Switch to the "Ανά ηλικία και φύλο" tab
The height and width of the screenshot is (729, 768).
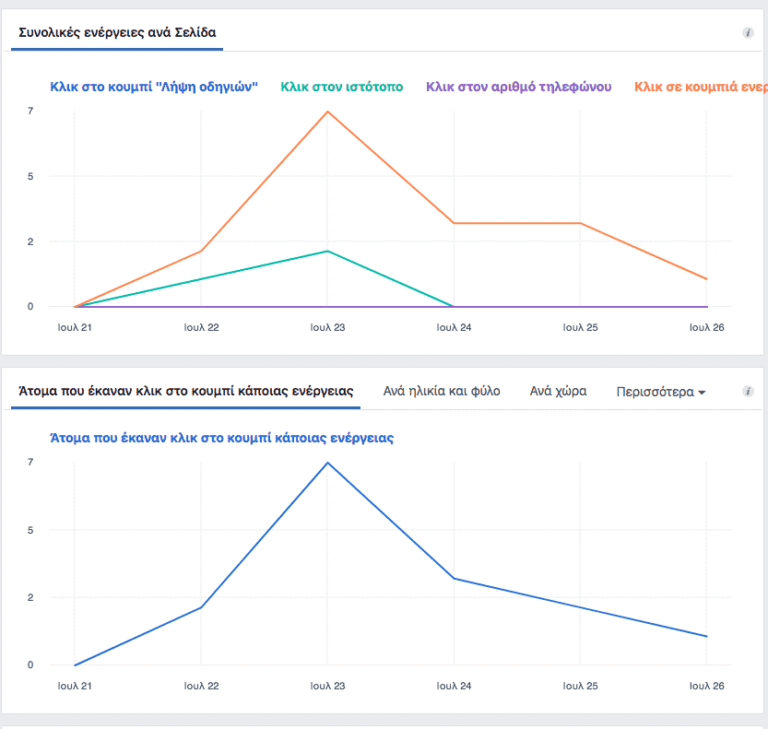[x=442, y=392]
